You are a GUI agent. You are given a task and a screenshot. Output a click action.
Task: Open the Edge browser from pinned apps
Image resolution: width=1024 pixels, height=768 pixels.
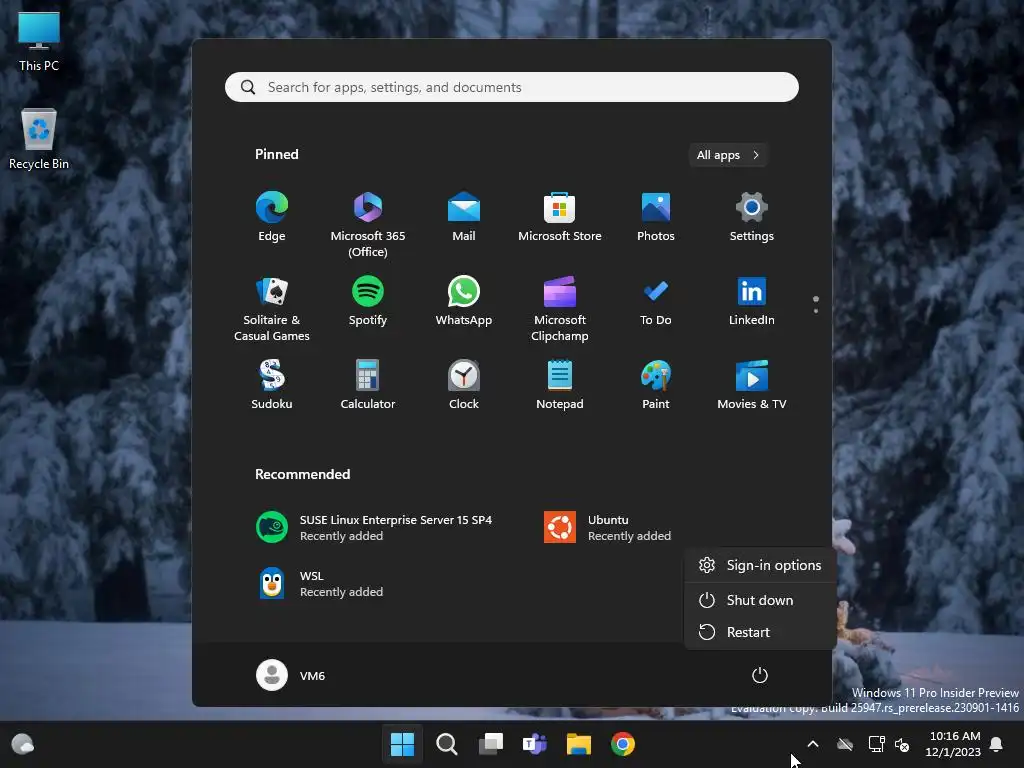272,217
